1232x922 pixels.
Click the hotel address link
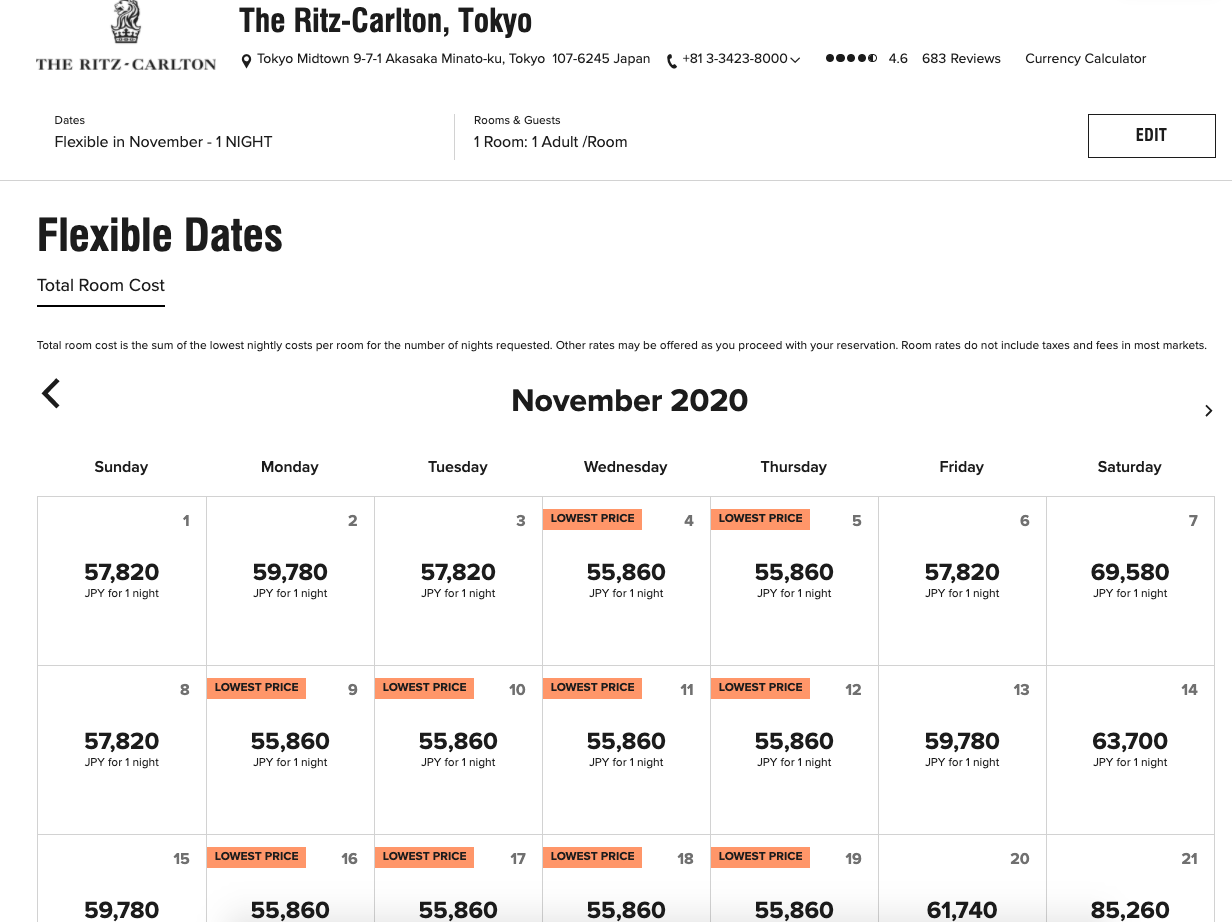453,59
